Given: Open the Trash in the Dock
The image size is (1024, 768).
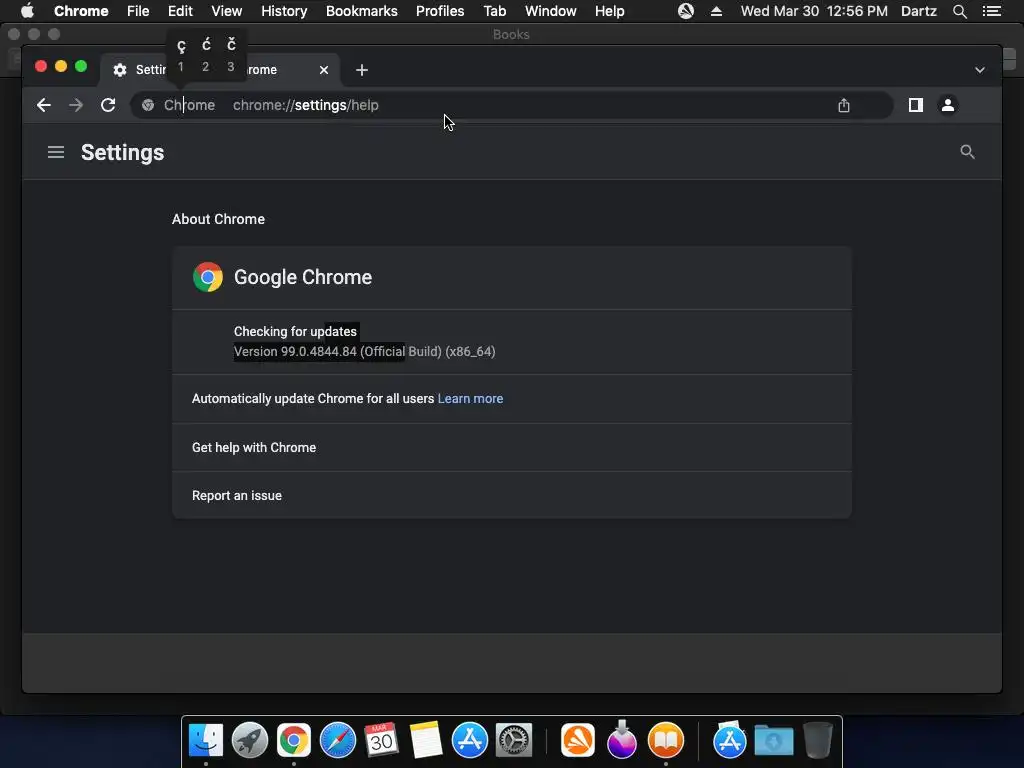Looking at the screenshot, I should click(x=818, y=741).
